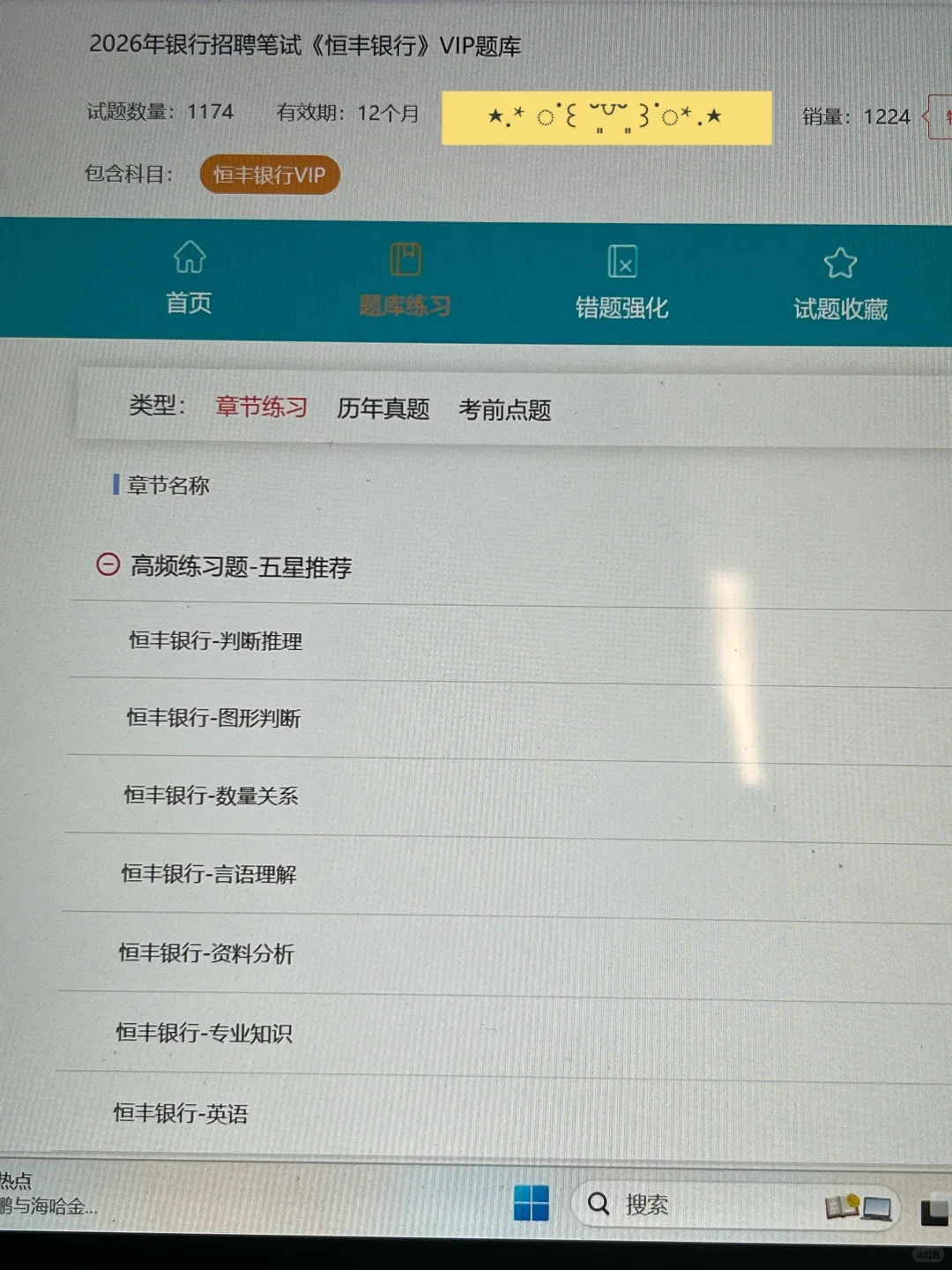Click the 有效期: 12个月 text
952x1270 pixels.
pos(347,113)
